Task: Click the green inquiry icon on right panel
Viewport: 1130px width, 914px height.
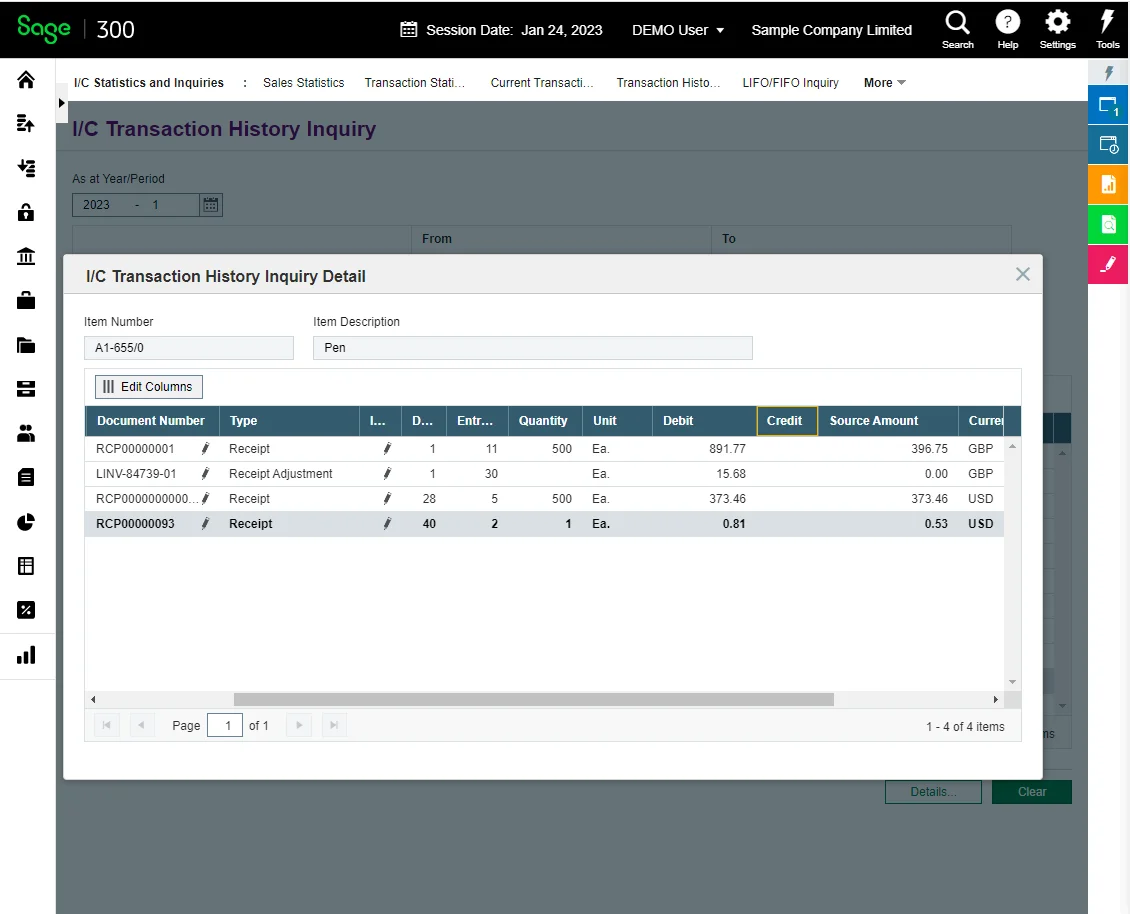Action: pyautogui.click(x=1108, y=224)
